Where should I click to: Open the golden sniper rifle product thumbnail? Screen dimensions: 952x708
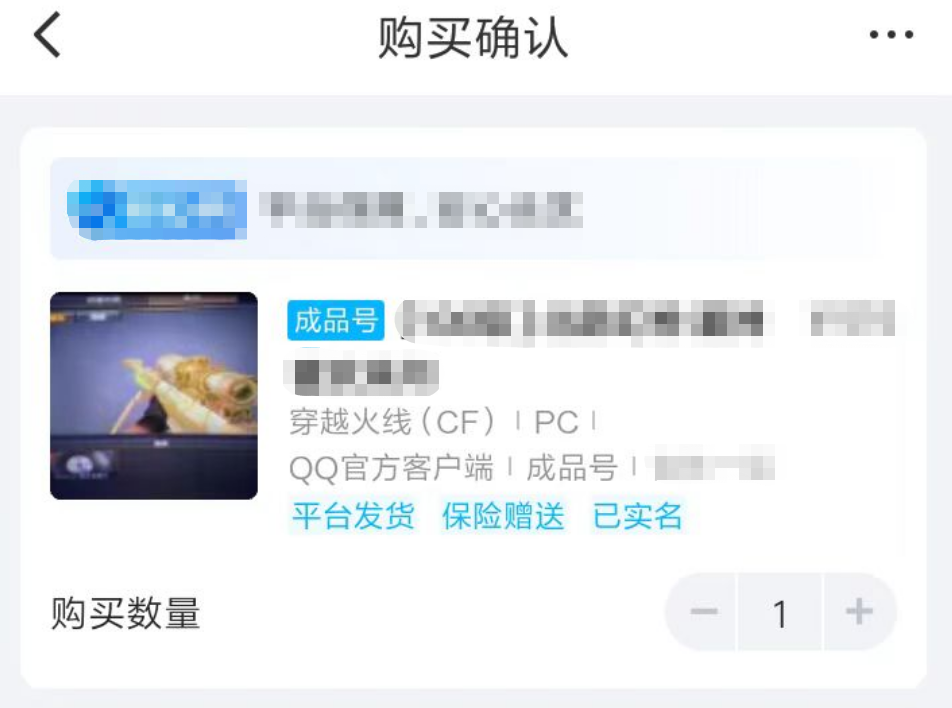(x=154, y=396)
